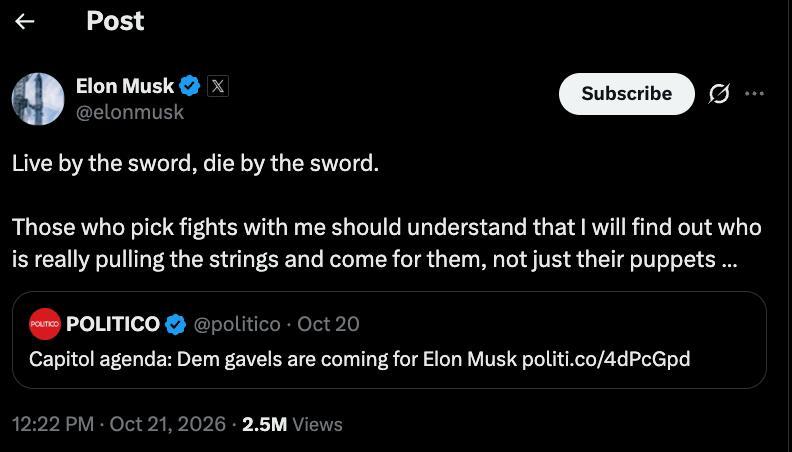
Task: Click the Grok explain-post icon
Action: [x=719, y=93]
